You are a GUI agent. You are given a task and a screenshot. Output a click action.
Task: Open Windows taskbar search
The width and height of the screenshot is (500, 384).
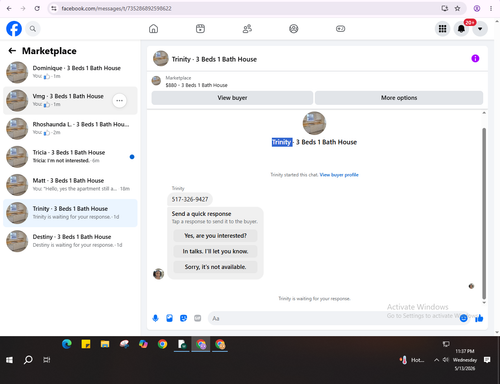(x=28, y=360)
